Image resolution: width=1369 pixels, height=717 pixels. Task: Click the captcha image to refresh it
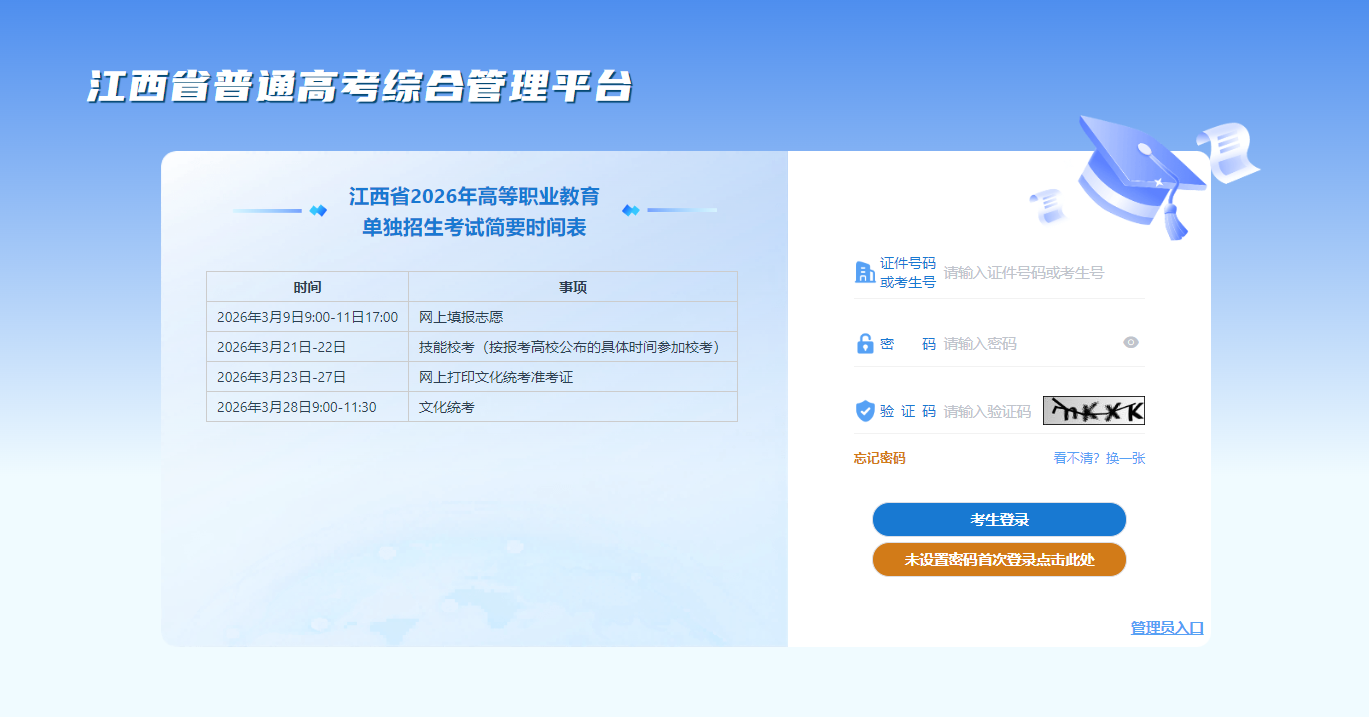click(1093, 411)
